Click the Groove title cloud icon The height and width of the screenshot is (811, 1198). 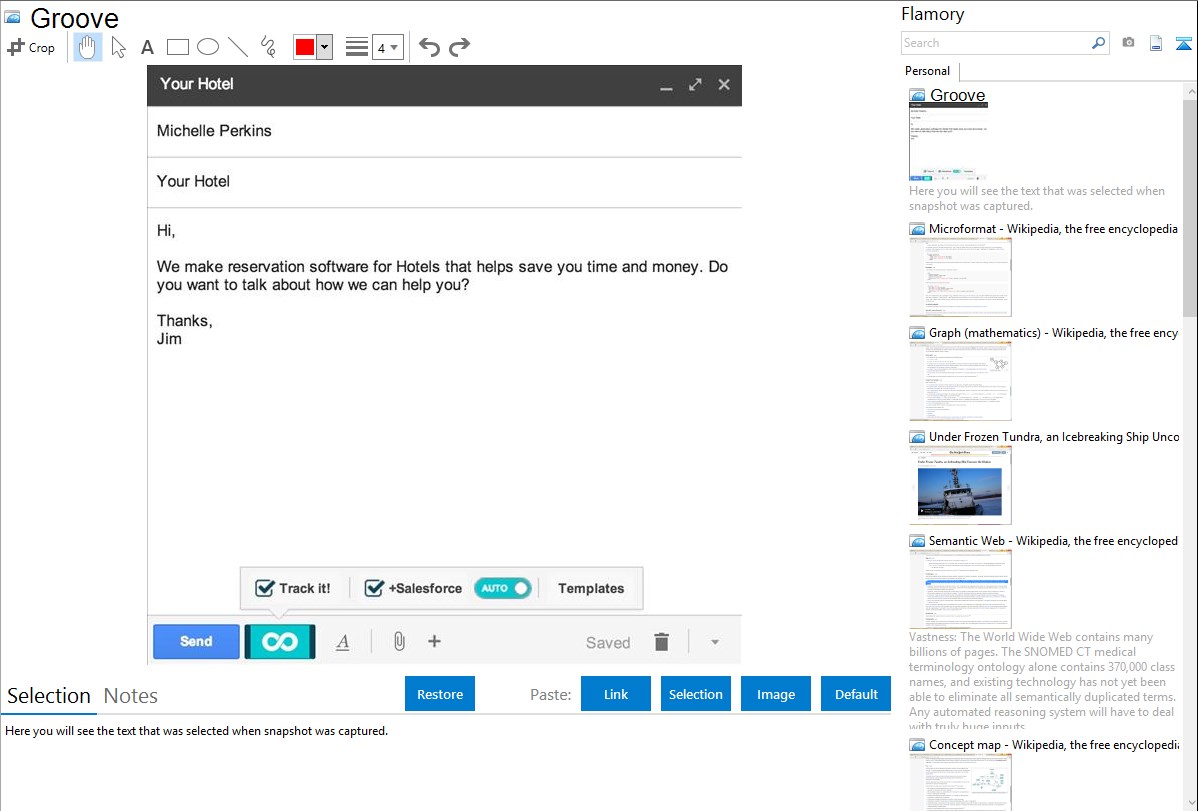tap(12, 17)
